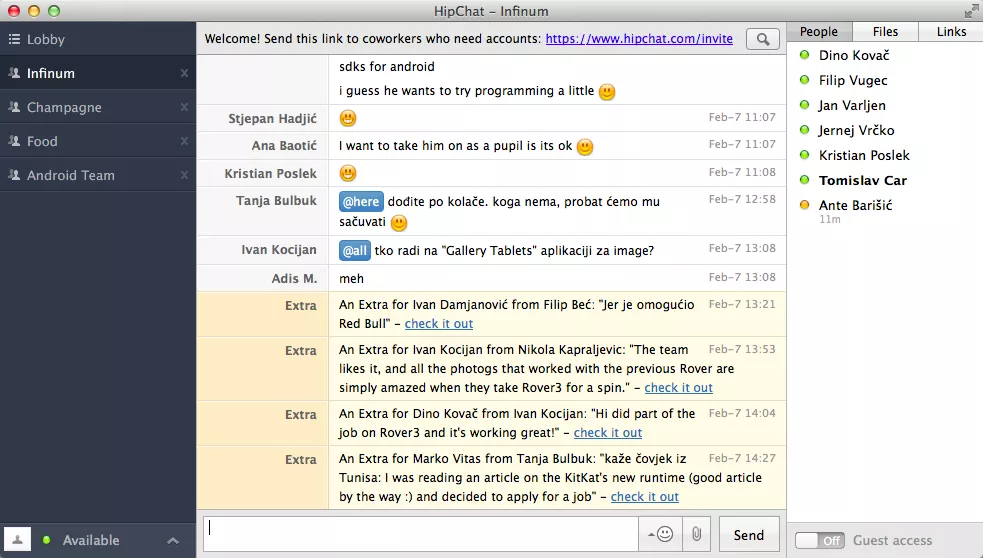Screen dimensions: 983x558
Task: Click the paperclip attachment icon
Action: click(696, 535)
